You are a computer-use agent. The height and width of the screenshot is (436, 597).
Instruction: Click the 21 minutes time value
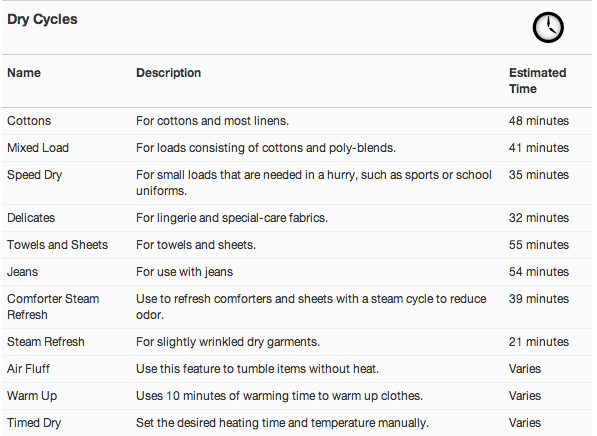539,342
